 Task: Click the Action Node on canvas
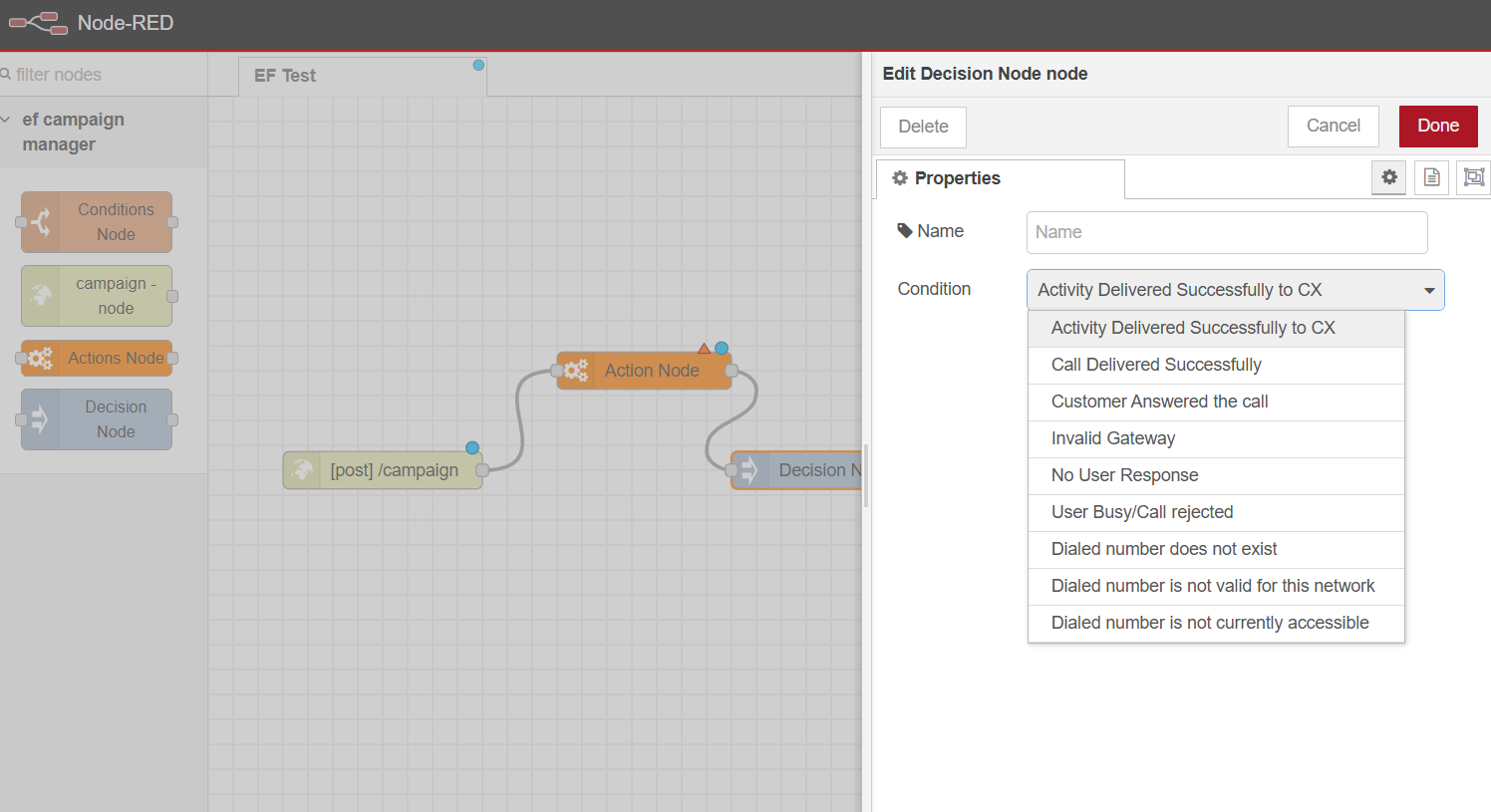pos(645,371)
